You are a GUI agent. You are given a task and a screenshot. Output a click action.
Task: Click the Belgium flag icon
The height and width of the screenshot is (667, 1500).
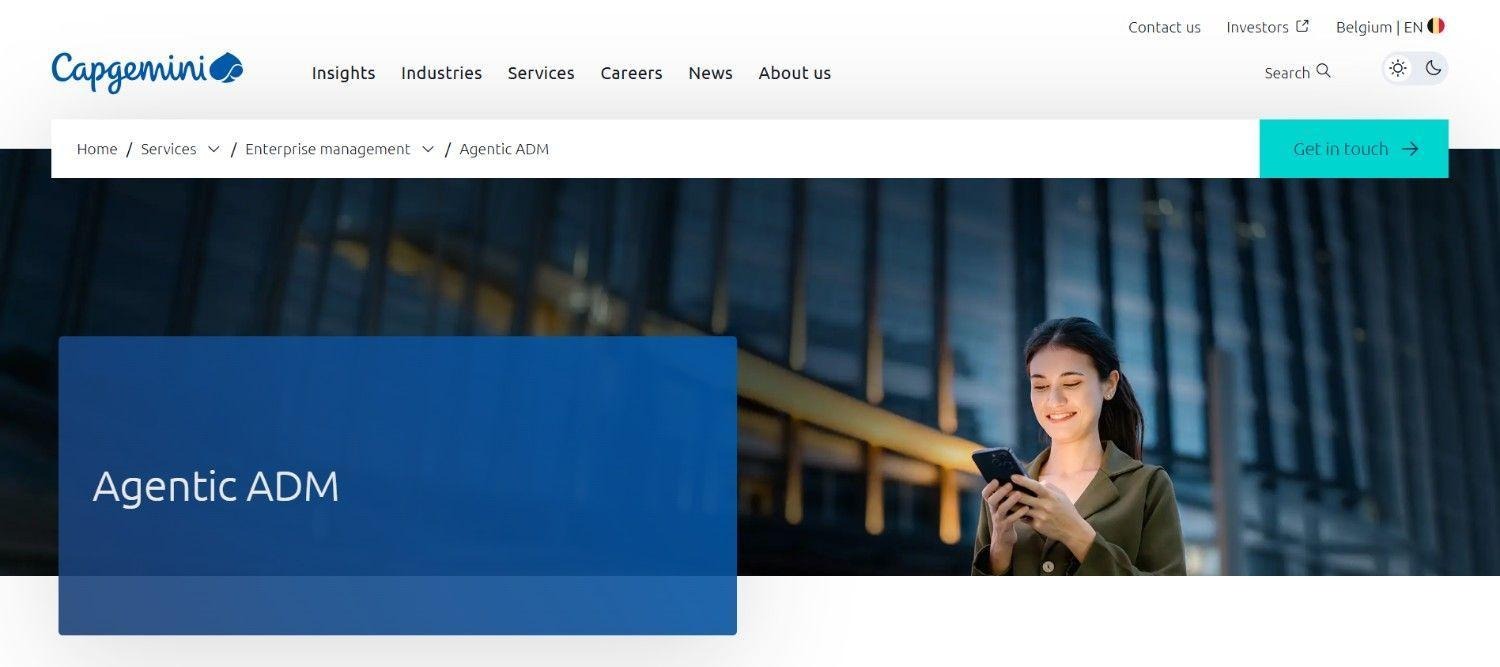pyautogui.click(x=1436, y=26)
